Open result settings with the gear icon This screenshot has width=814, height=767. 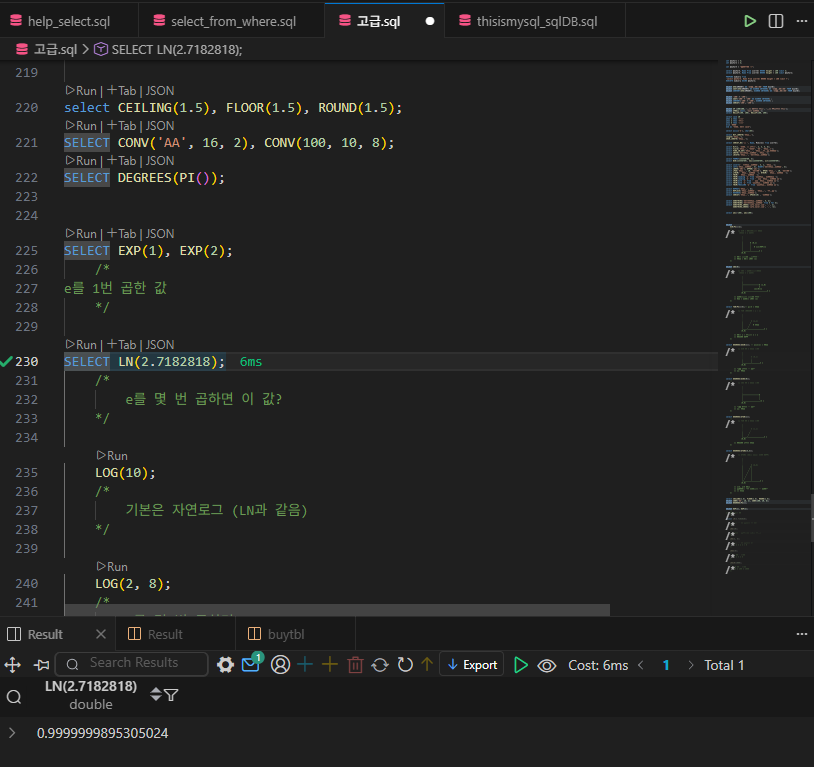[225, 665]
